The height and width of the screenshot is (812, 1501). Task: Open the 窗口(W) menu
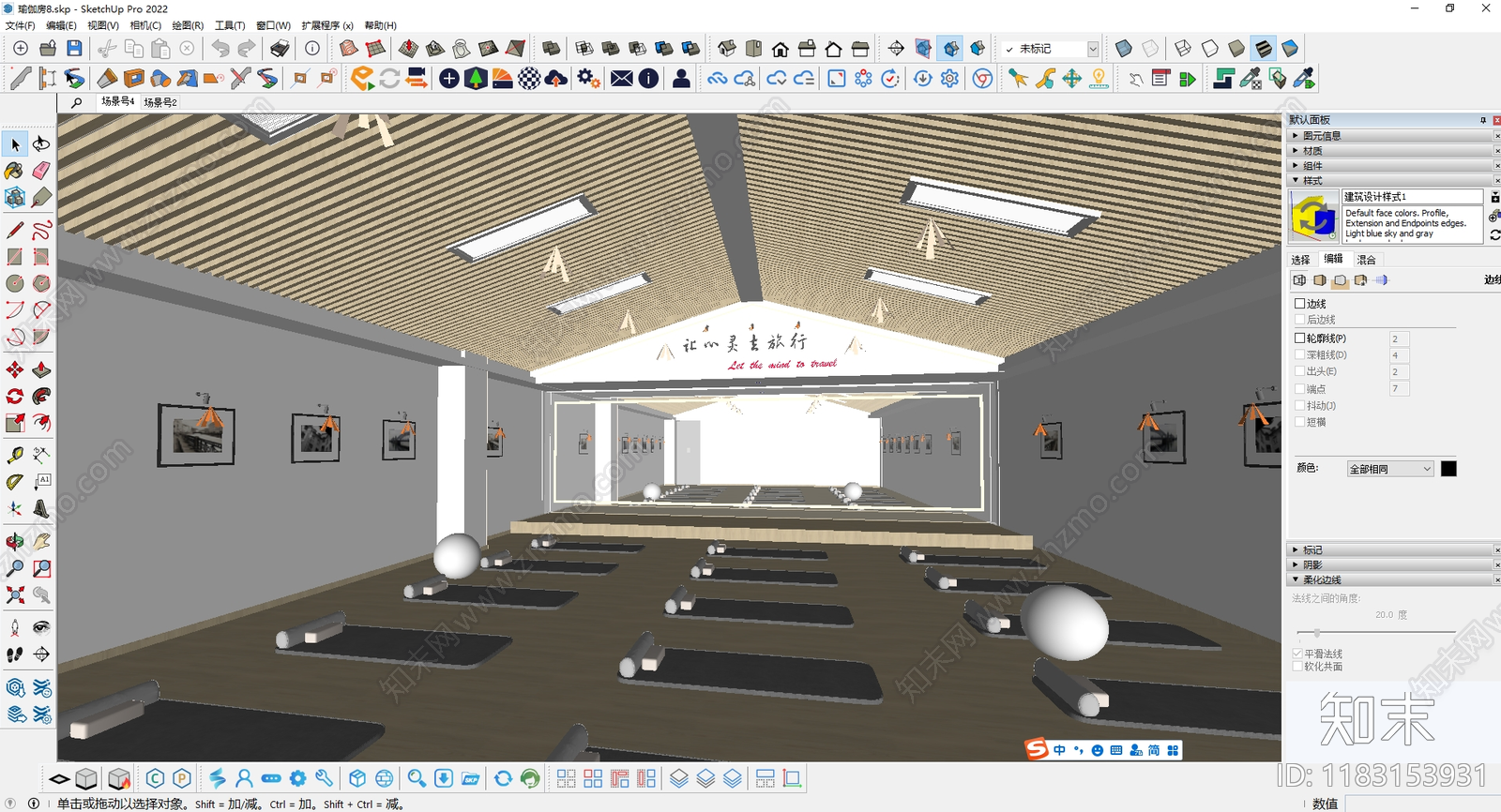pyautogui.click(x=273, y=25)
